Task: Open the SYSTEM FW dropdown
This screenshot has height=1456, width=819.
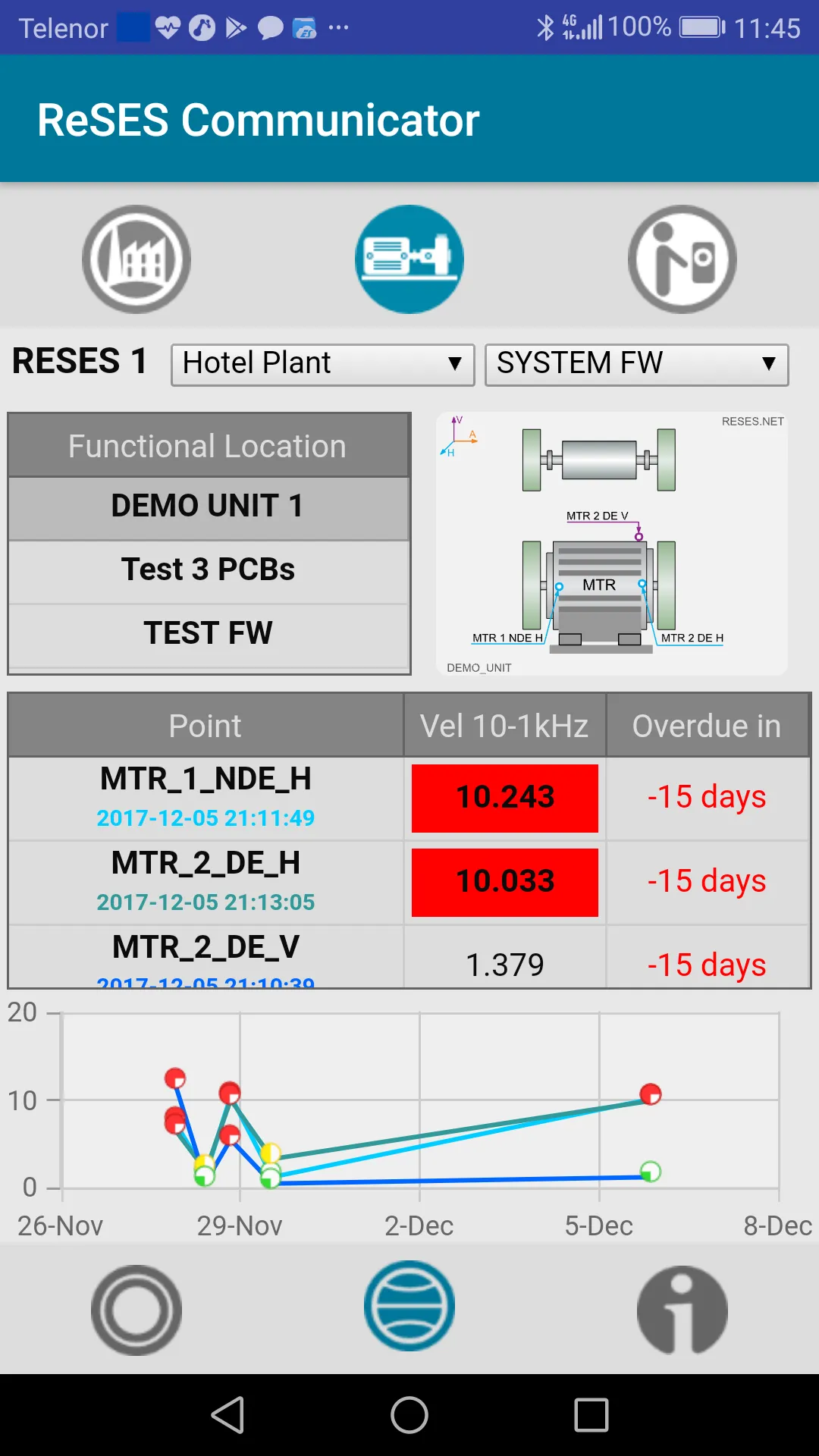Action: [637, 365]
